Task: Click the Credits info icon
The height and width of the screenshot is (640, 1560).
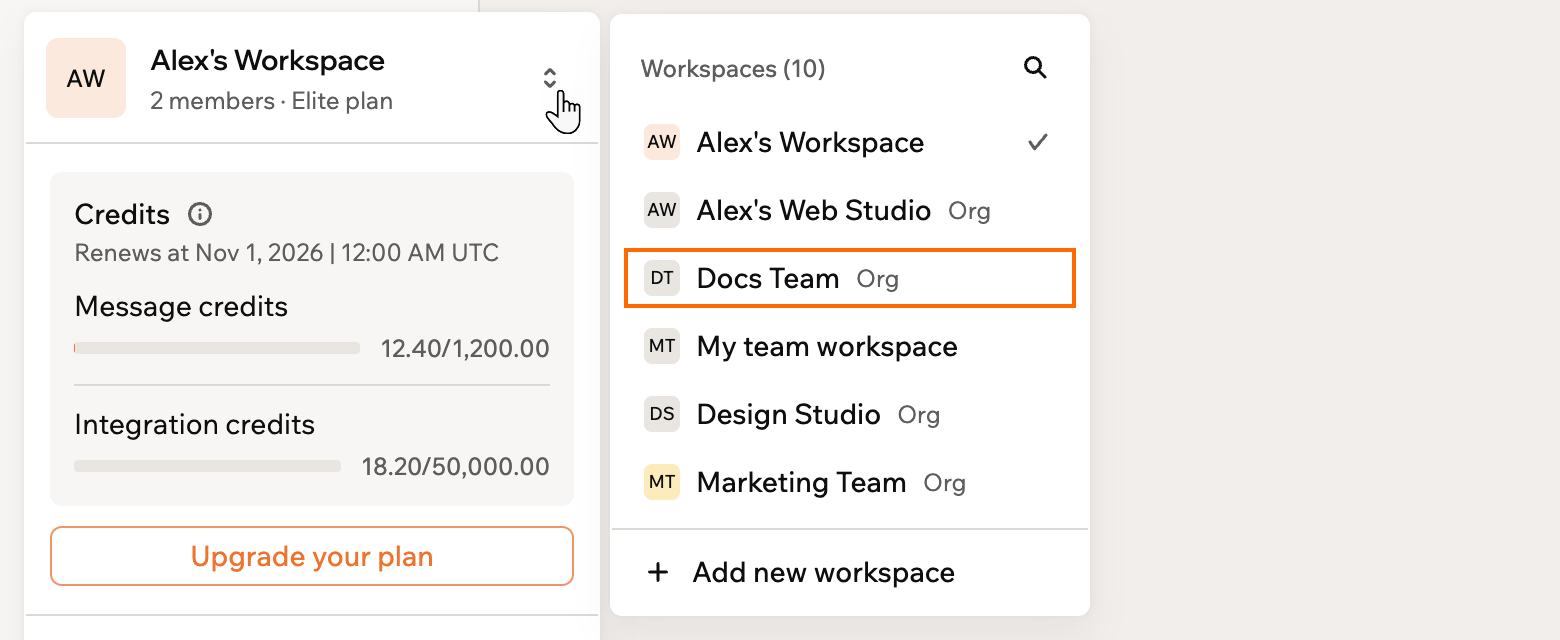Action: [x=200, y=214]
